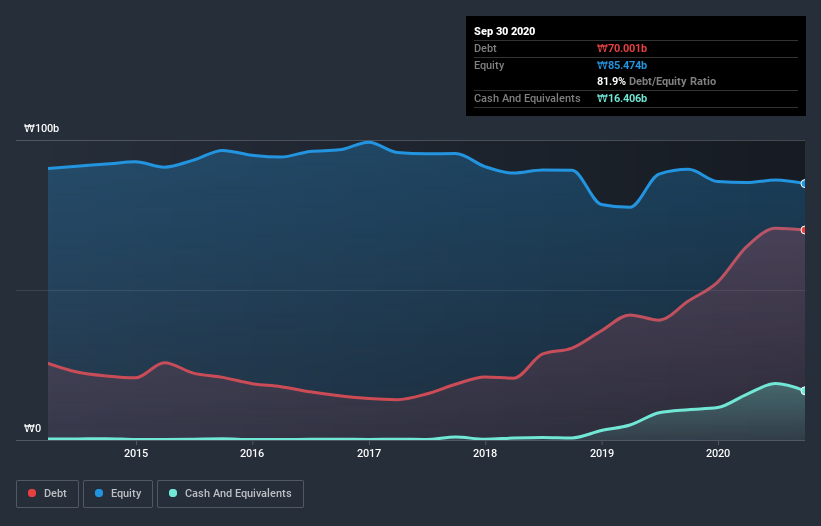Toggle the Debt series legend button
The width and height of the screenshot is (821, 526).
pos(47,494)
